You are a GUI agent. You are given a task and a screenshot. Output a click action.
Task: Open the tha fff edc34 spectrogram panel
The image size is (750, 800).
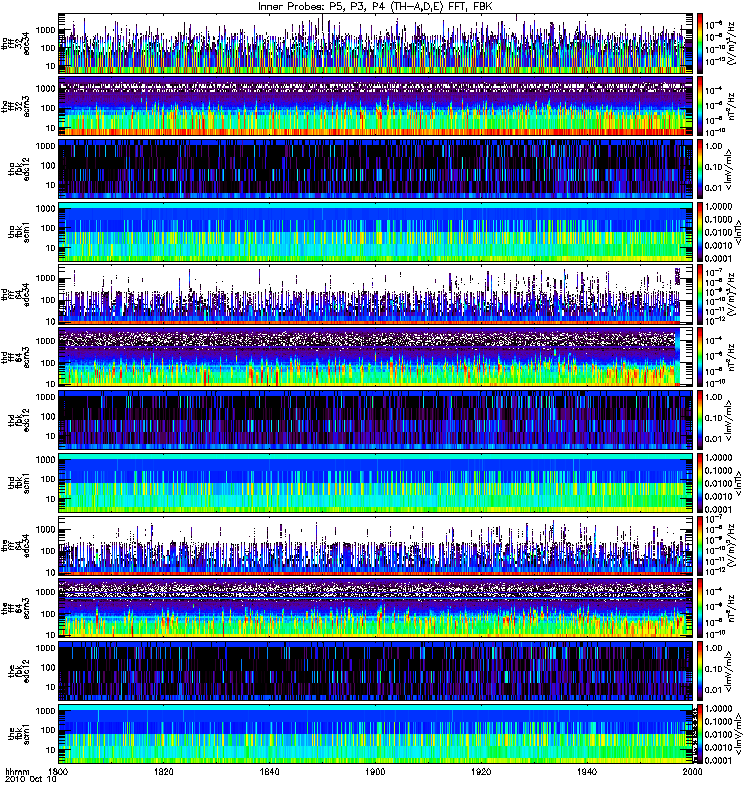pos(376,43)
